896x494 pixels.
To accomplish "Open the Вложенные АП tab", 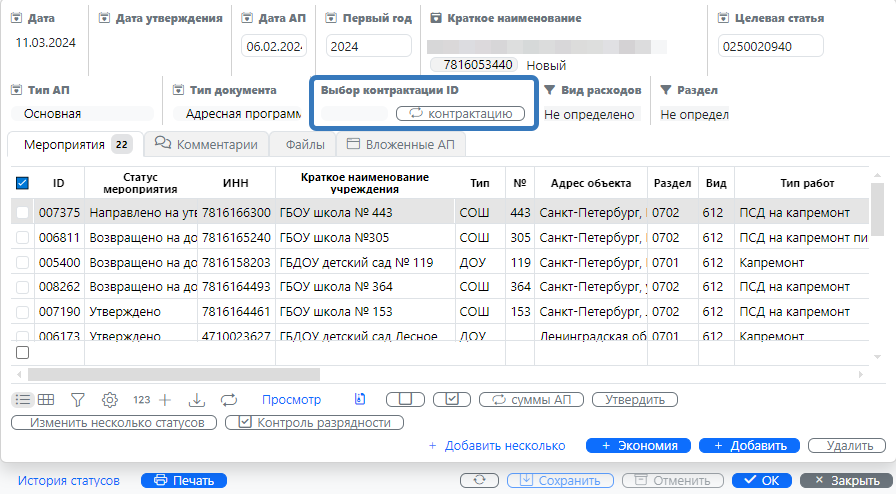I will 400,145.
